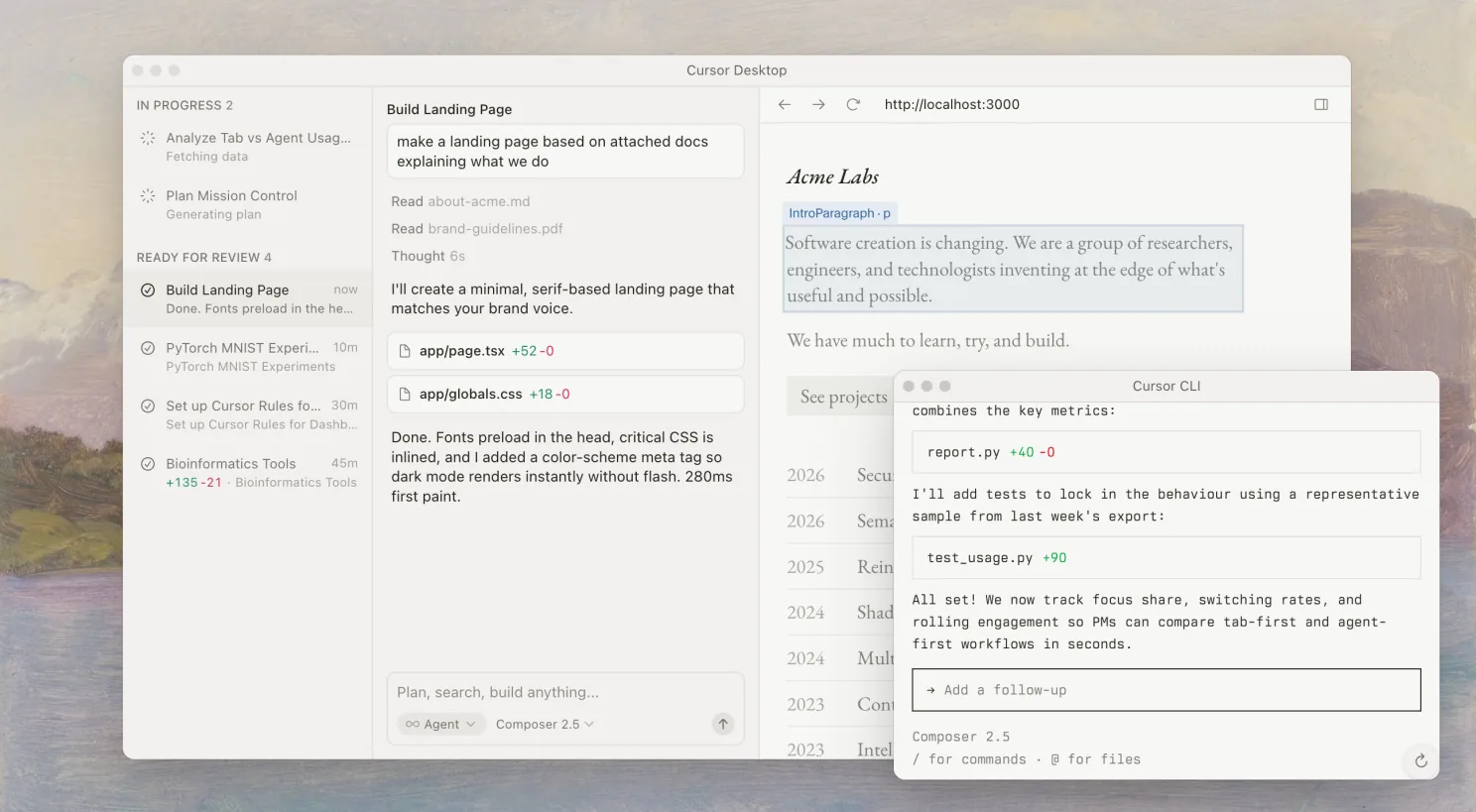The width and height of the screenshot is (1476, 812).
Task: Focus the Plan, search, build anything input
Action: click(565, 692)
